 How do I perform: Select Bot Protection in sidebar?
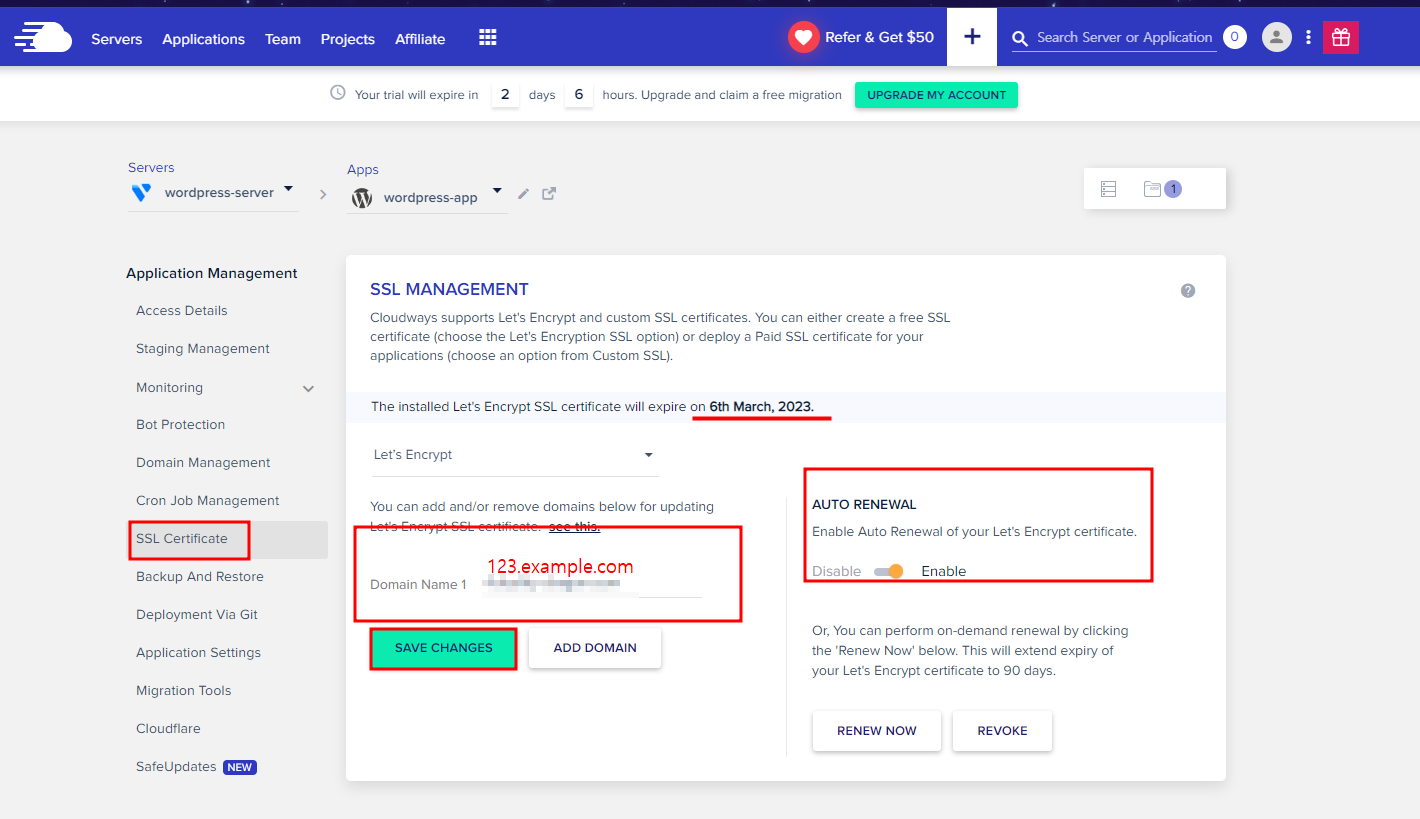pos(181,425)
